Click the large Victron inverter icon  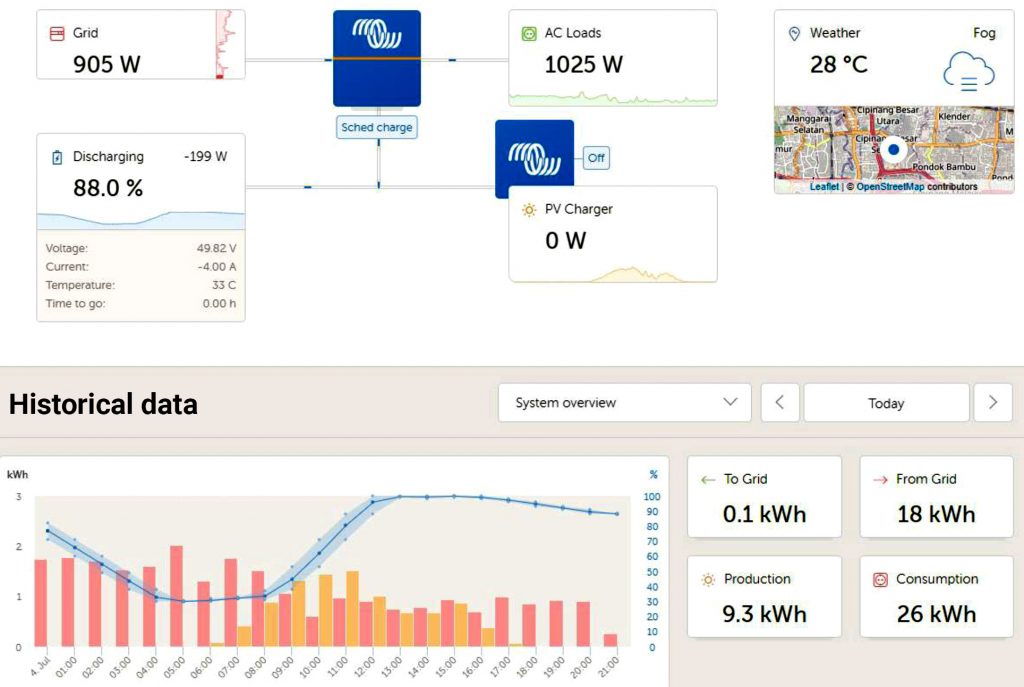[x=376, y=58]
